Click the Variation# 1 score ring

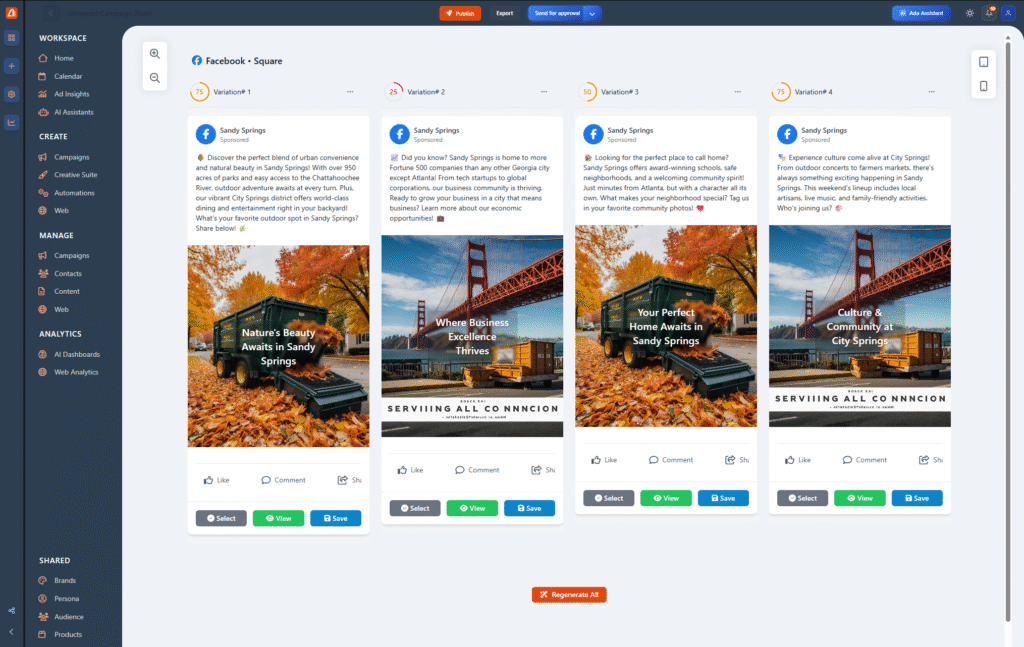point(199,92)
